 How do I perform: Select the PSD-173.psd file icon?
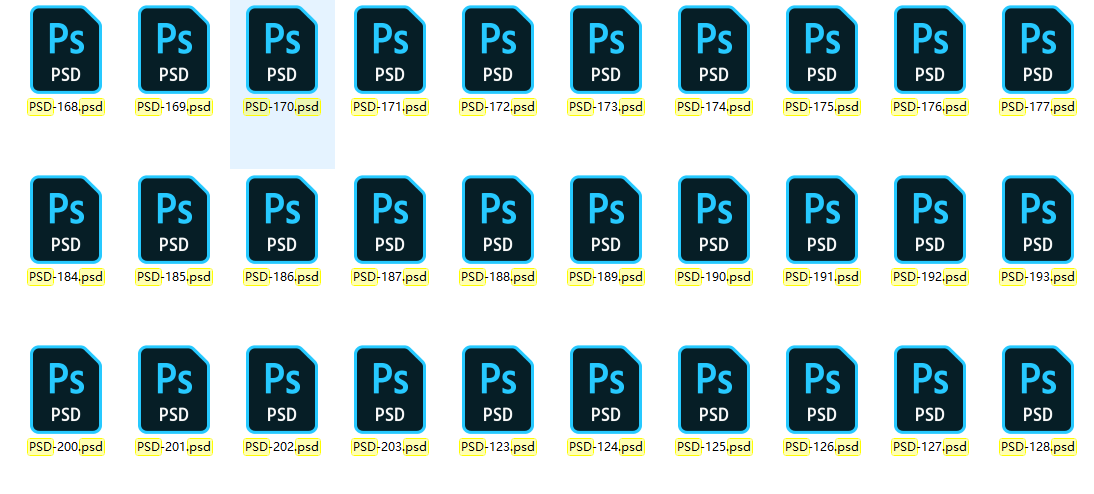606,50
